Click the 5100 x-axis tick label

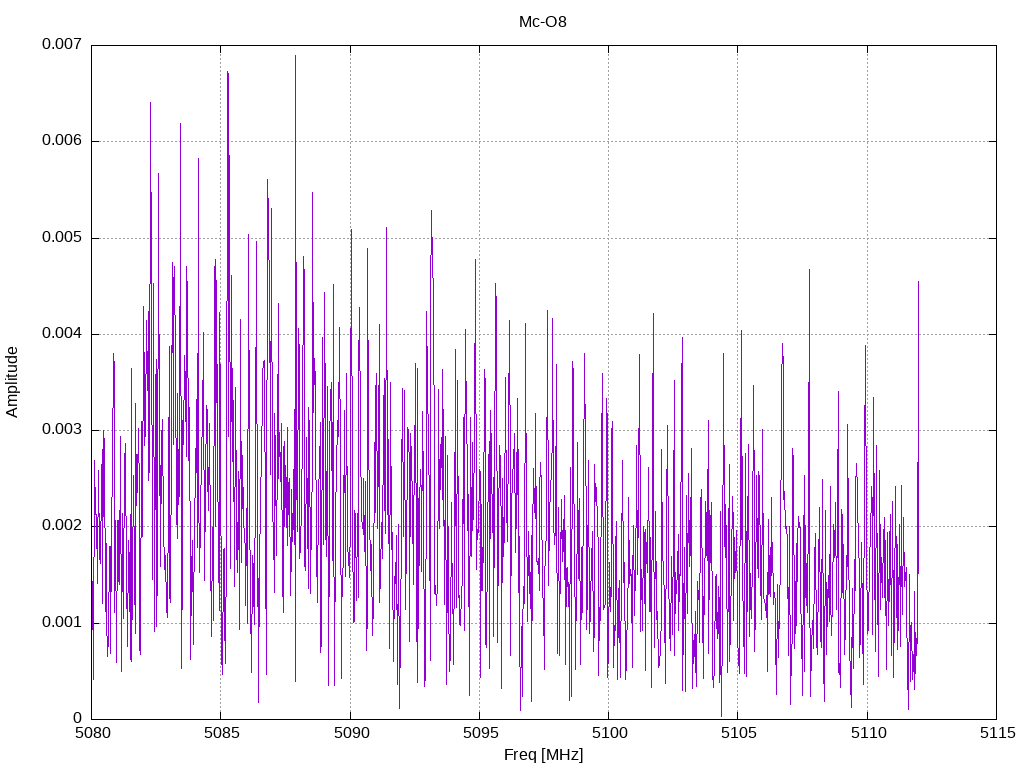point(609,733)
